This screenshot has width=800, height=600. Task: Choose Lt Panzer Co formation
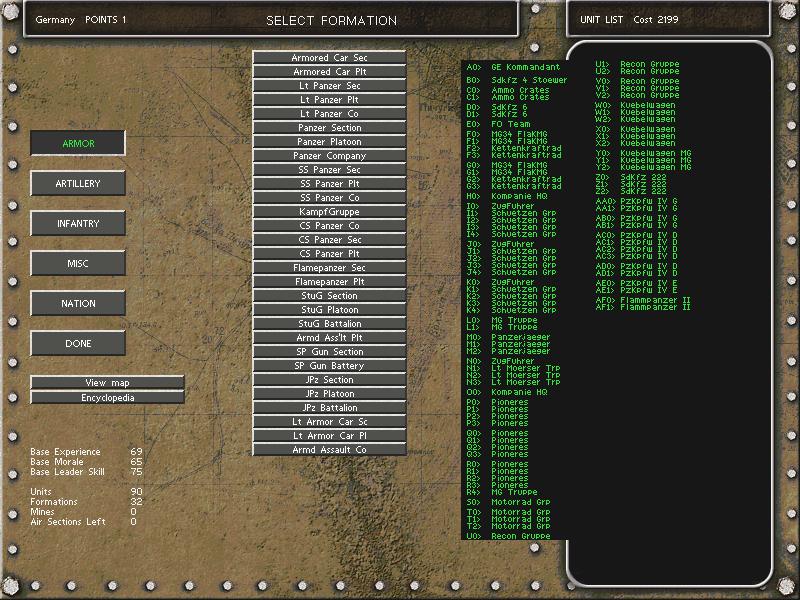tap(329, 114)
